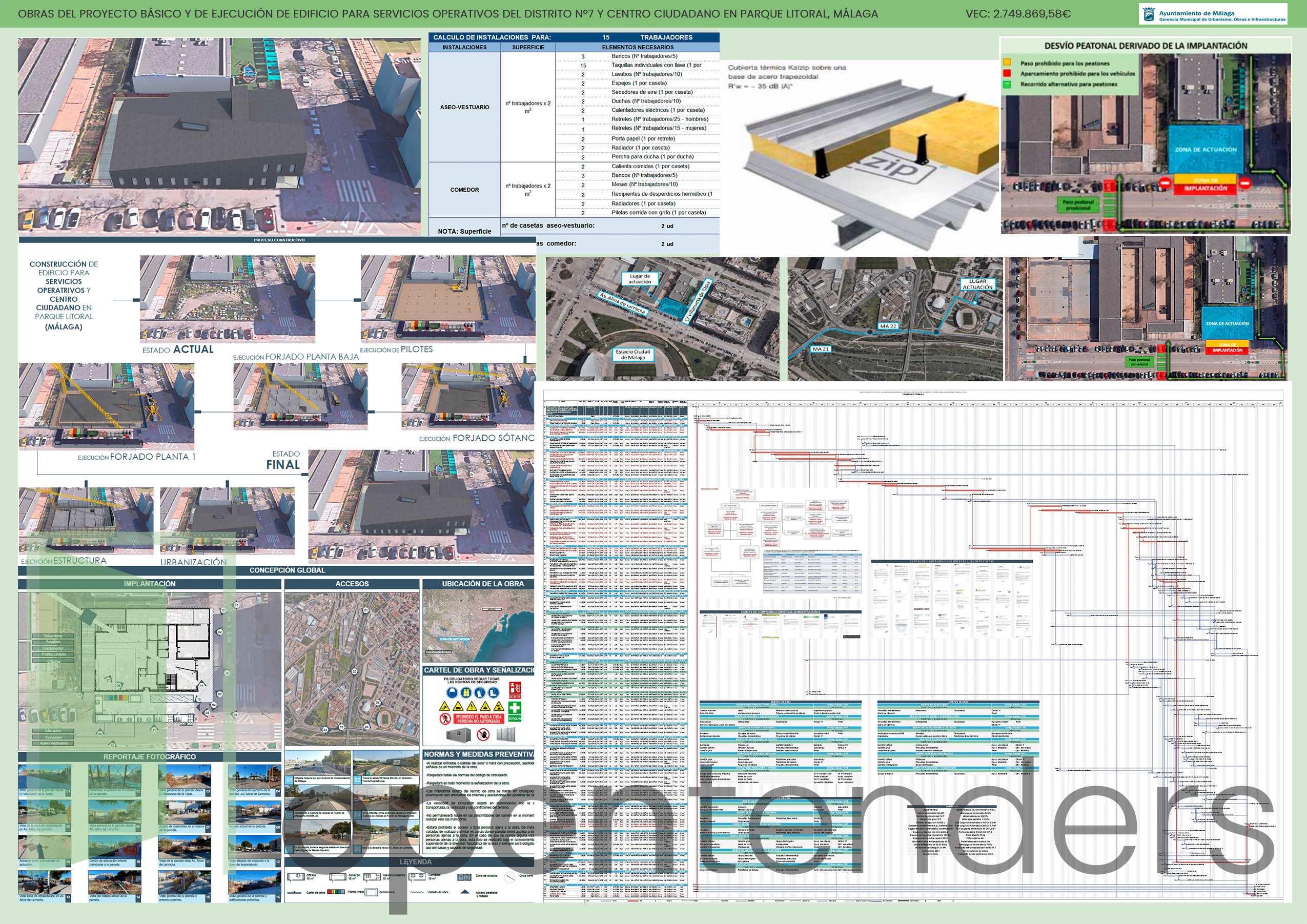The image size is (1307, 924).
Task: Click the 'VEC: 2.749.869,58€' budget text
Action: click(1018, 14)
